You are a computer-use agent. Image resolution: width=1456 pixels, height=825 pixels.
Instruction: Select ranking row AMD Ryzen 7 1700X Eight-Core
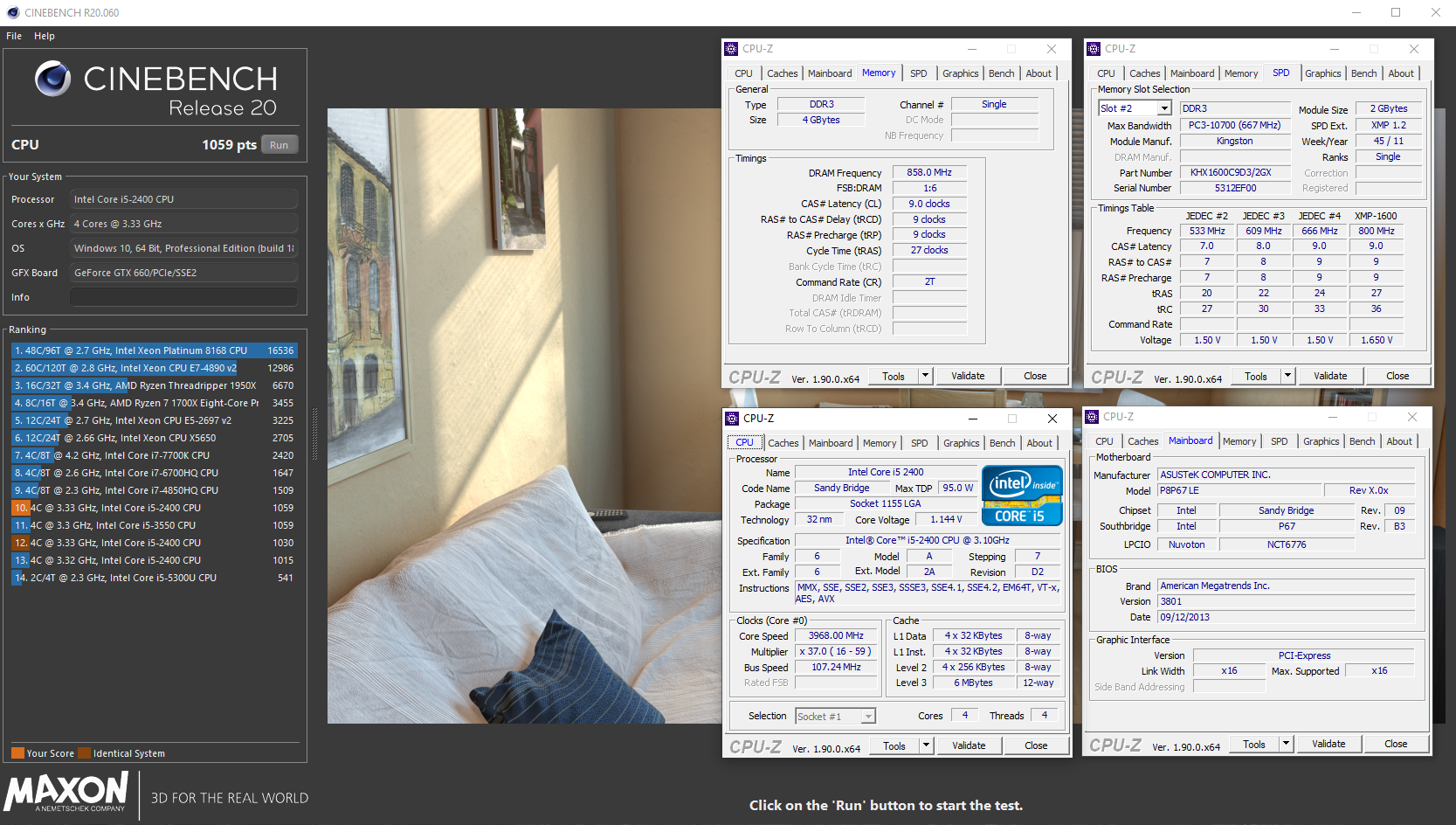coord(155,403)
